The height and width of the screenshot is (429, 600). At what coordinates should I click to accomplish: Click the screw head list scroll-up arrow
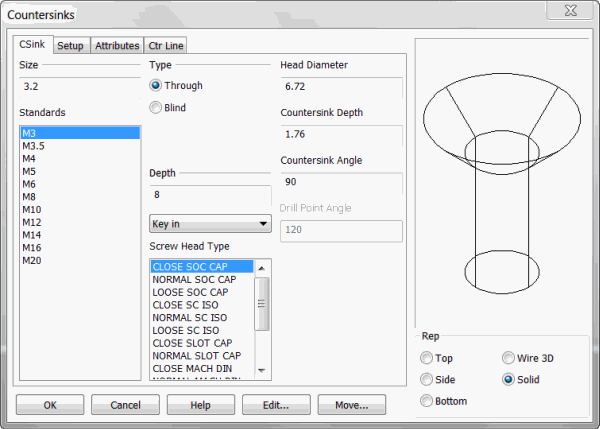pyautogui.click(x=262, y=268)
